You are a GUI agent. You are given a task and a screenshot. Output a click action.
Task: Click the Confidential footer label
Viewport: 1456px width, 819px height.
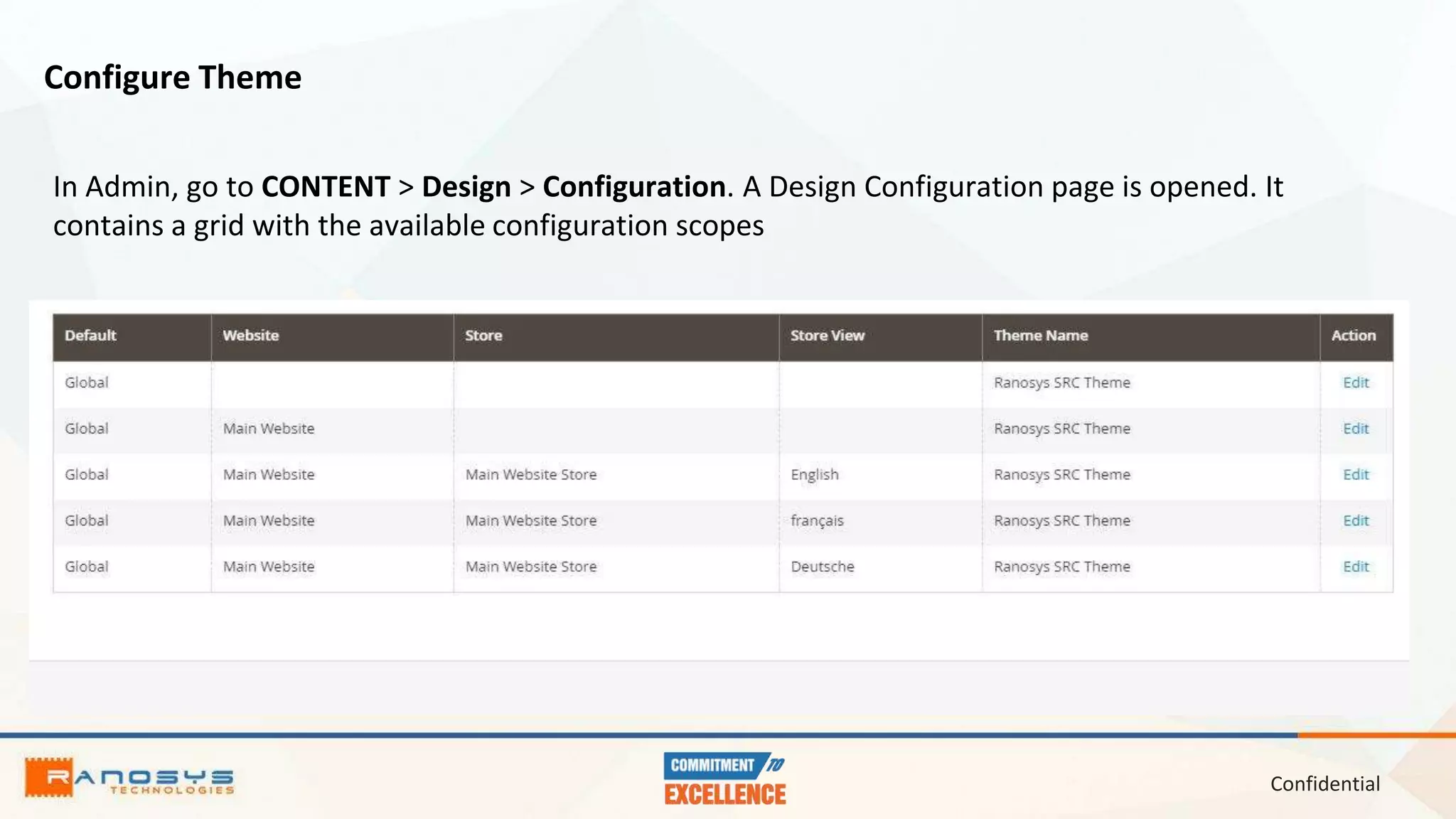pyautogui.click(x=1325, y=783)
